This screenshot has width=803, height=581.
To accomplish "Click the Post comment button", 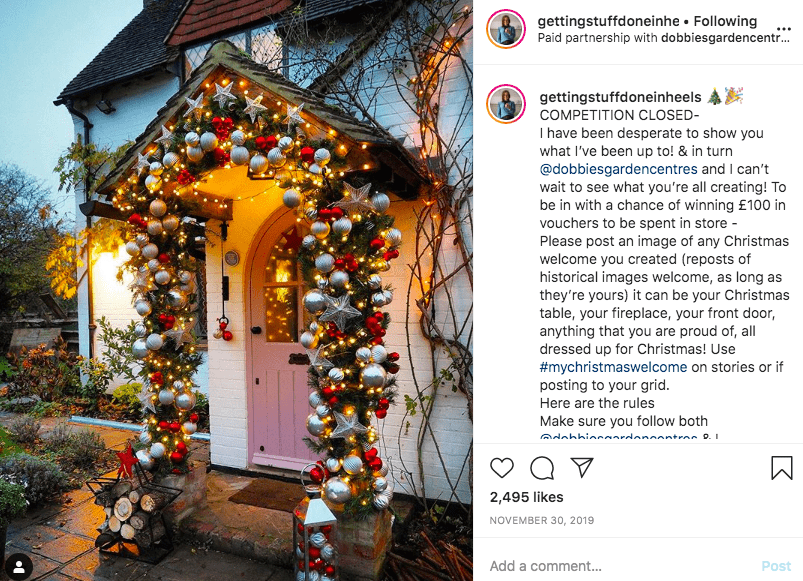I will 776,566.
